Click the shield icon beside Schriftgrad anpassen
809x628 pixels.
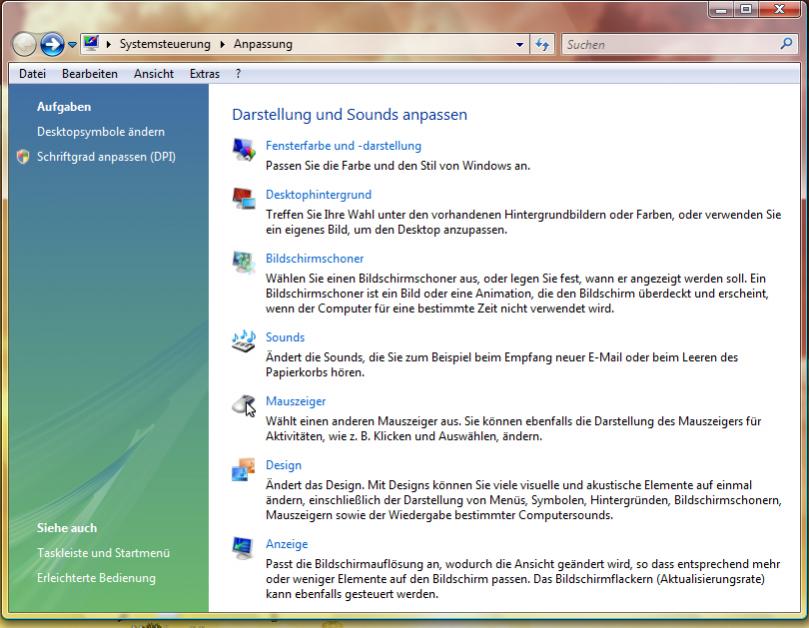(23, 156)
